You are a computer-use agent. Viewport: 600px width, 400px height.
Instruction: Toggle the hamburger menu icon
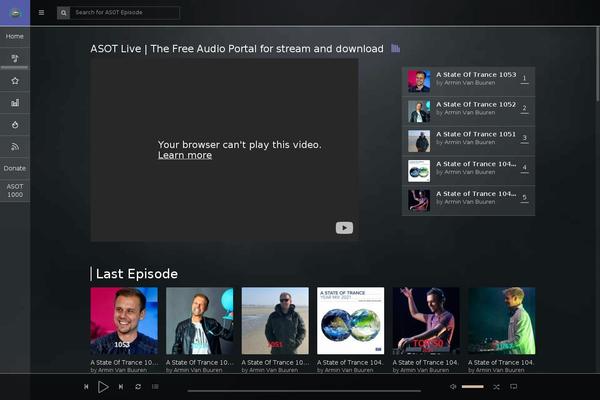41,13
